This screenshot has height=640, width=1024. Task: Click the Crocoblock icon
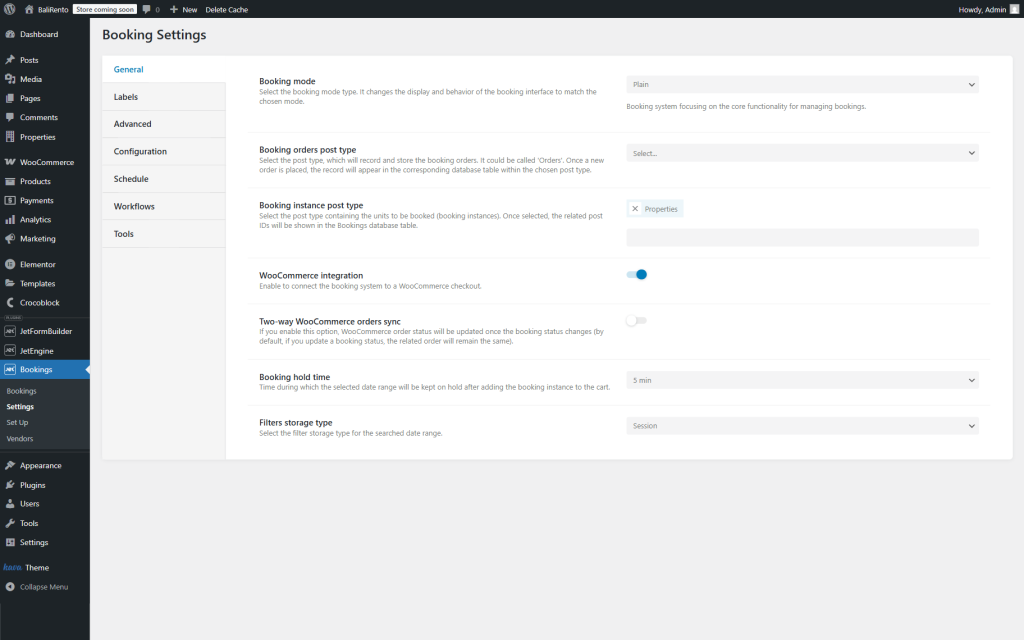10,302
